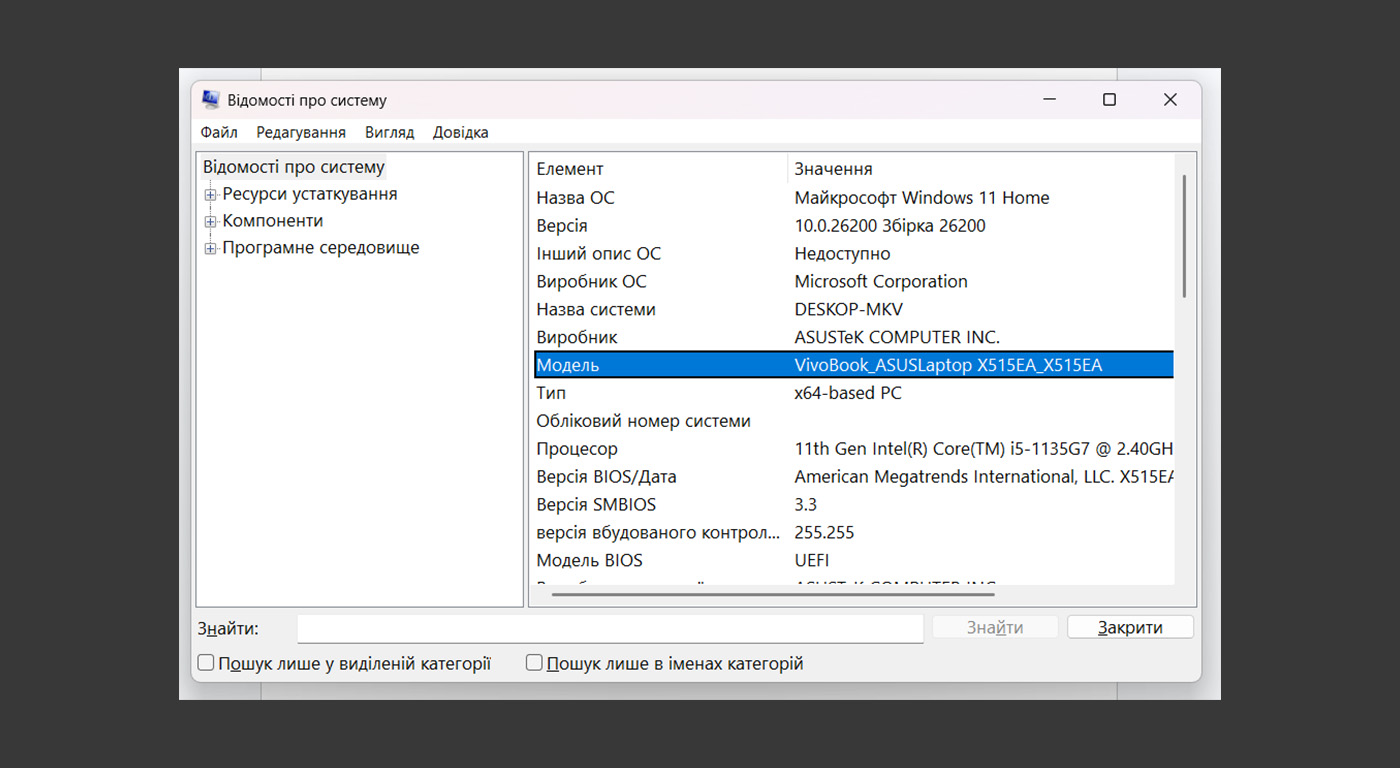Select Програмне середовище tree item
This screenshot has width=1400, height=768.
pyautogui.click(x=321, y=248)
